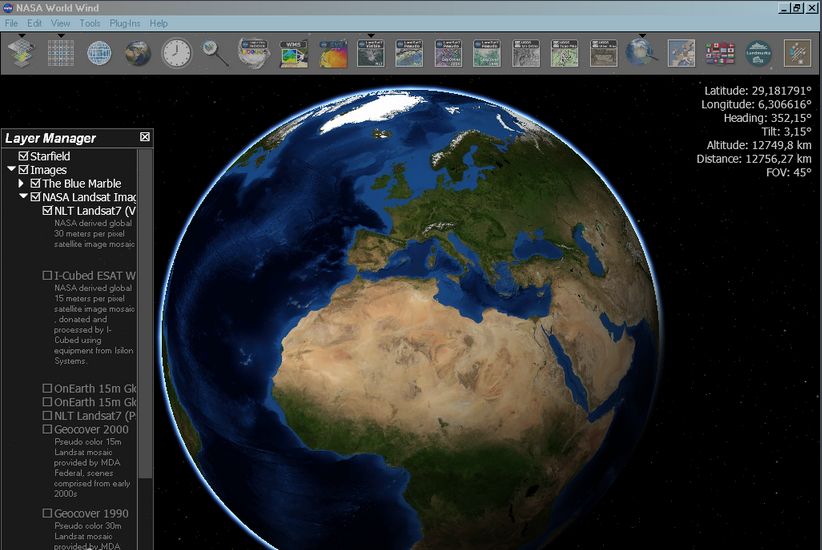Screen dimensions: 822x550
Task: Expand The Blue Marble tree node
Action: point(21,183)
